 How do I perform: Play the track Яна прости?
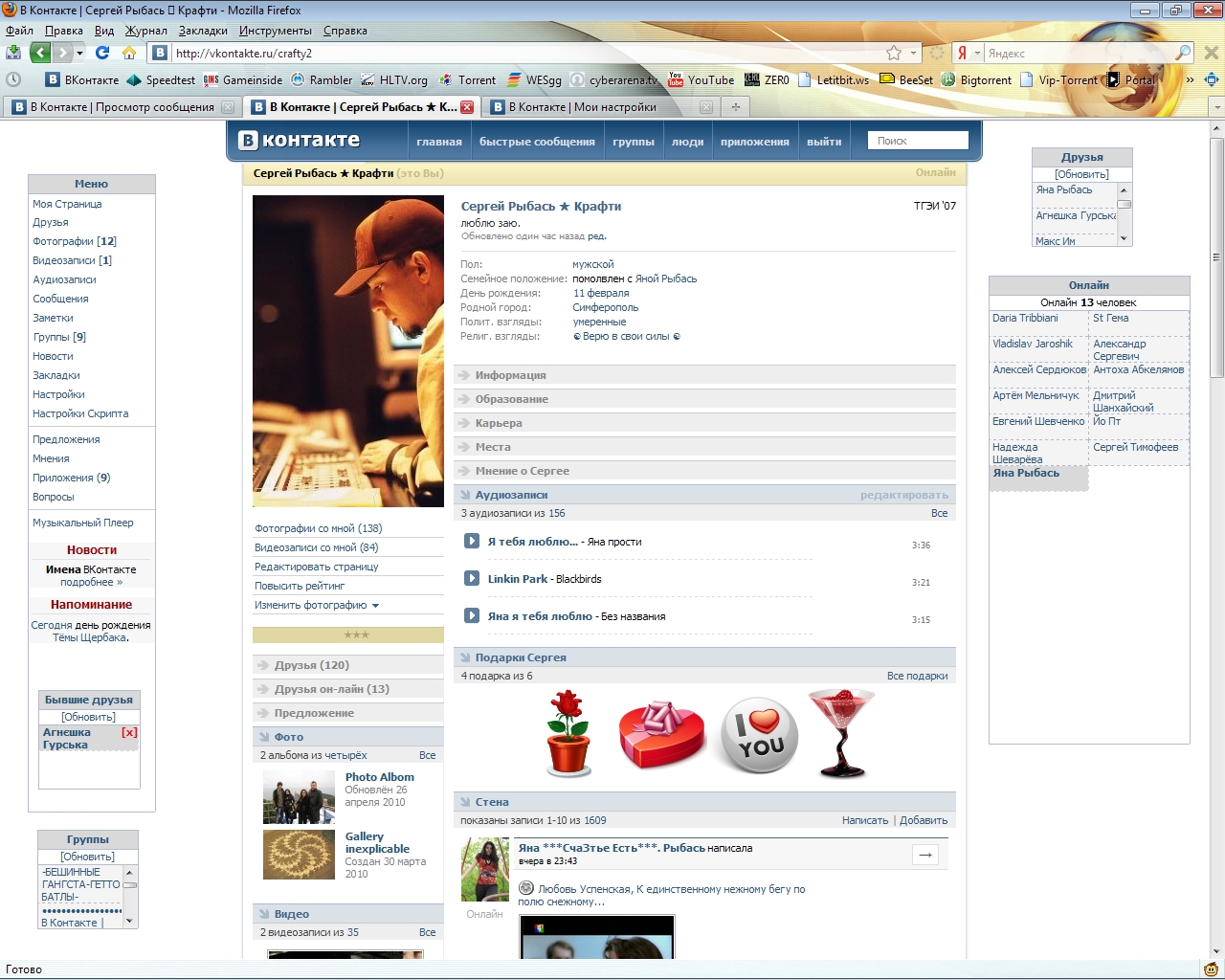coord(472,541)
